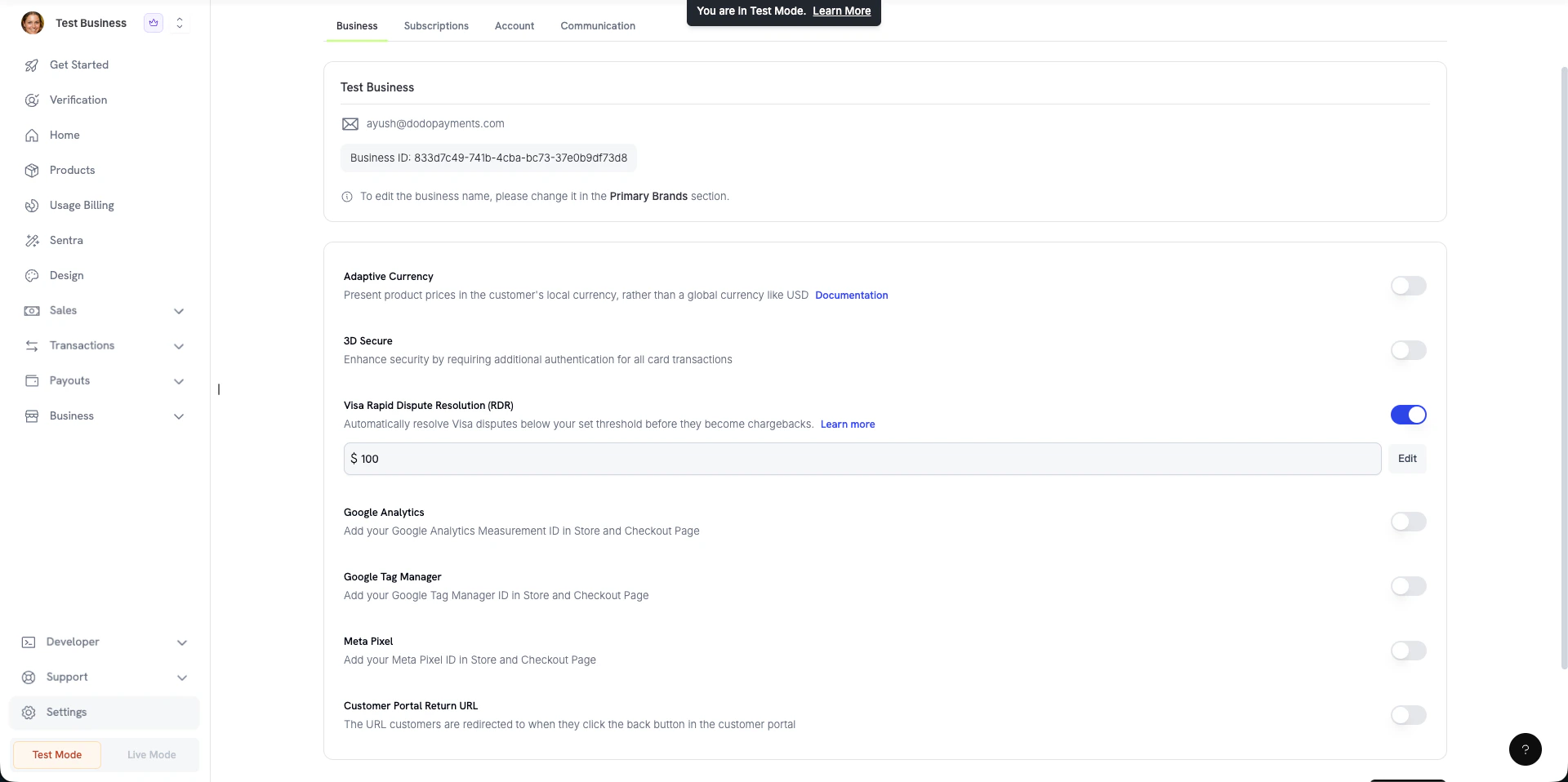Click the Google Analytics heading
The width and height of the screenshot is (1568, 782).
point(384,513)
